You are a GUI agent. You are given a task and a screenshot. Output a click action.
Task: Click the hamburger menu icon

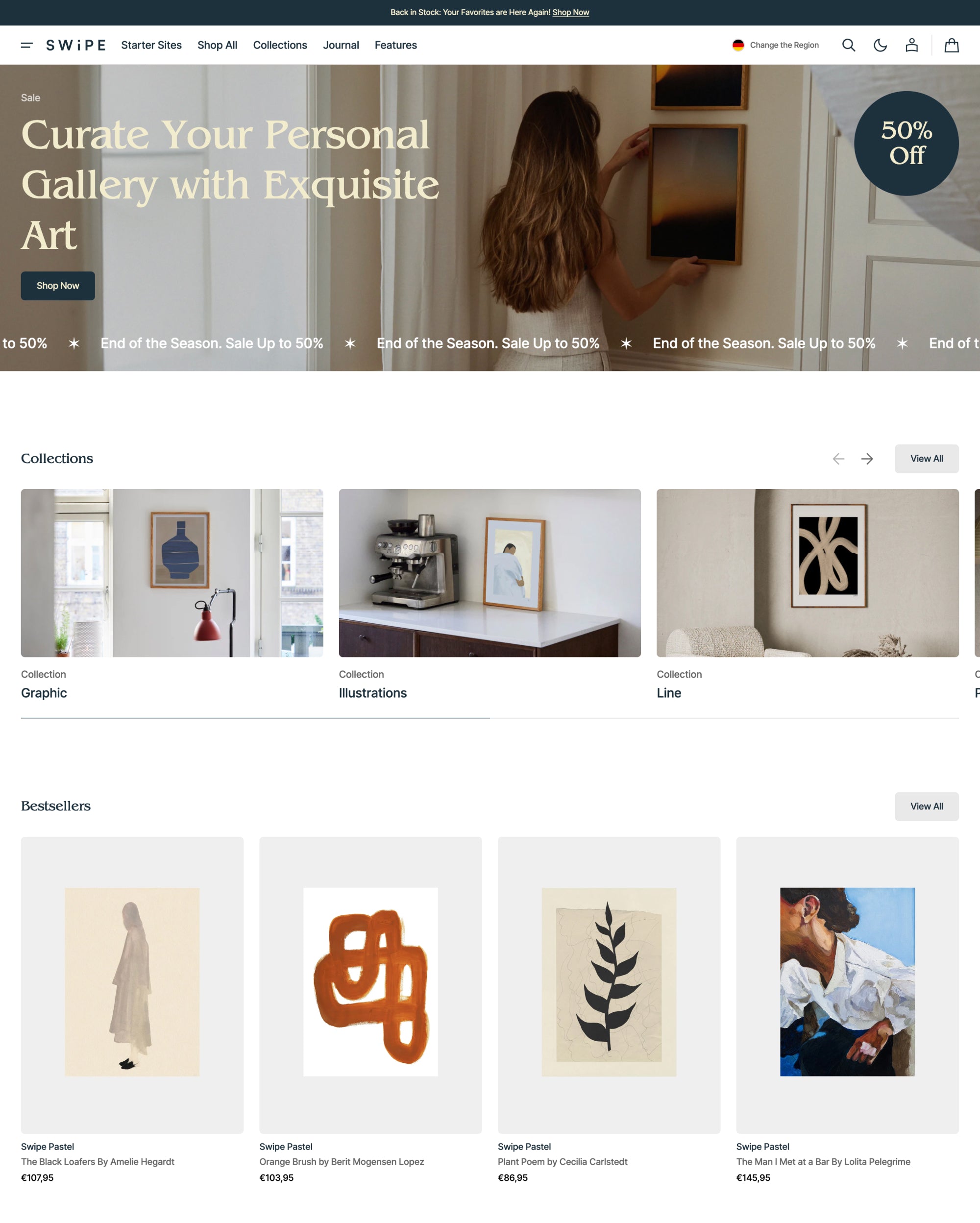(x=28, y=45)
